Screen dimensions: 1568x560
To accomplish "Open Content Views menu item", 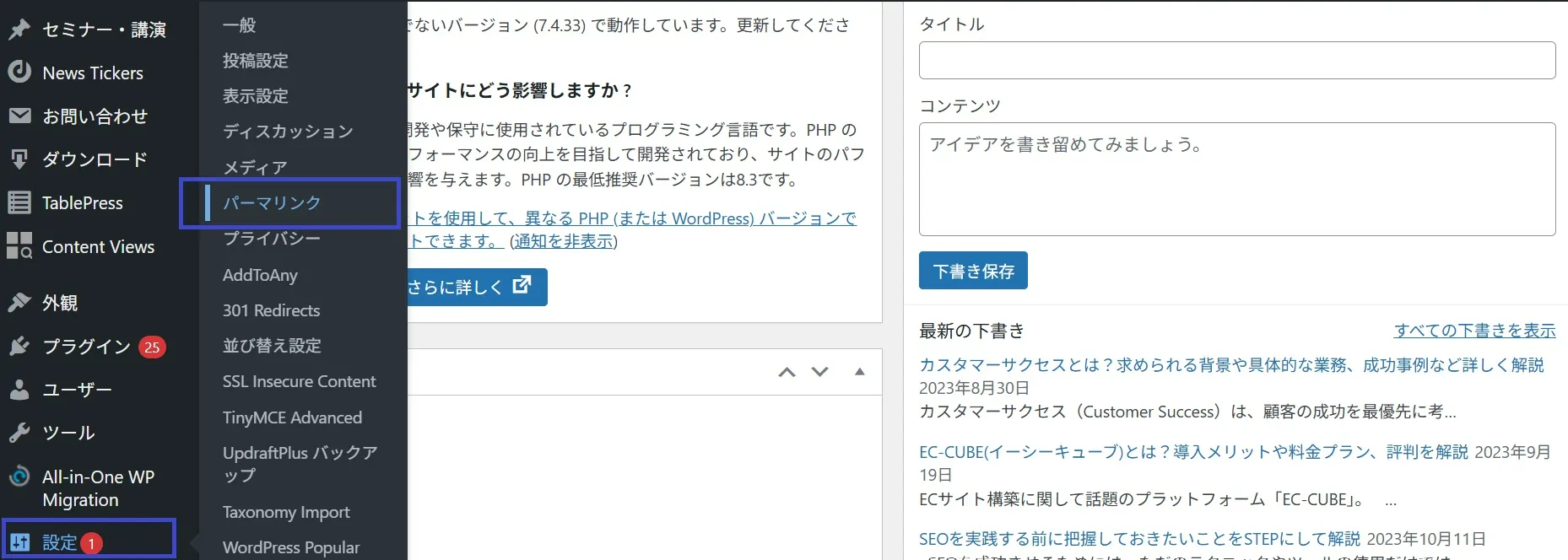I will (100, 246).
